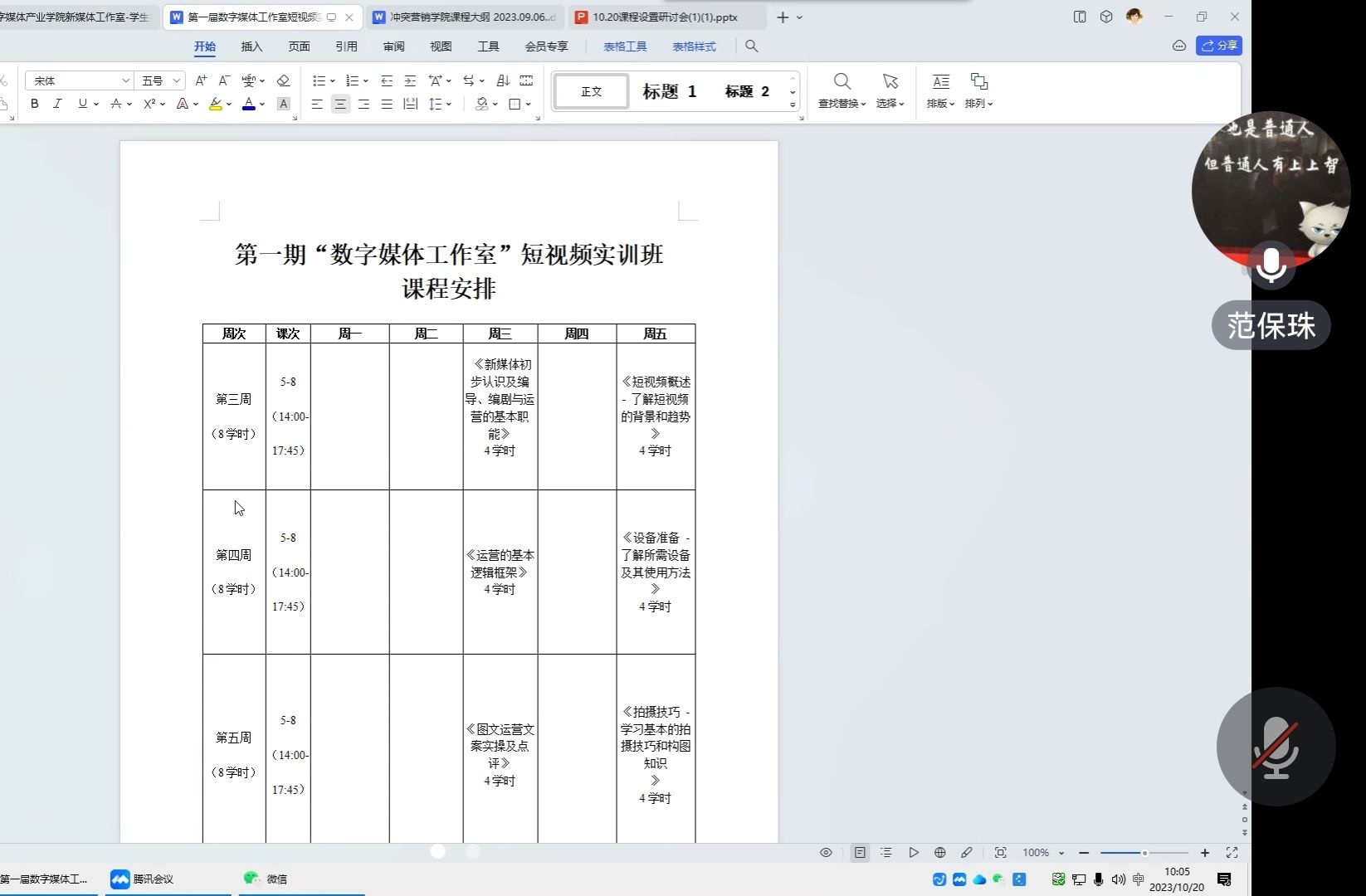Click the clear formatting eraser icon
Screen dimensions: 1366x896
[283, 80]
